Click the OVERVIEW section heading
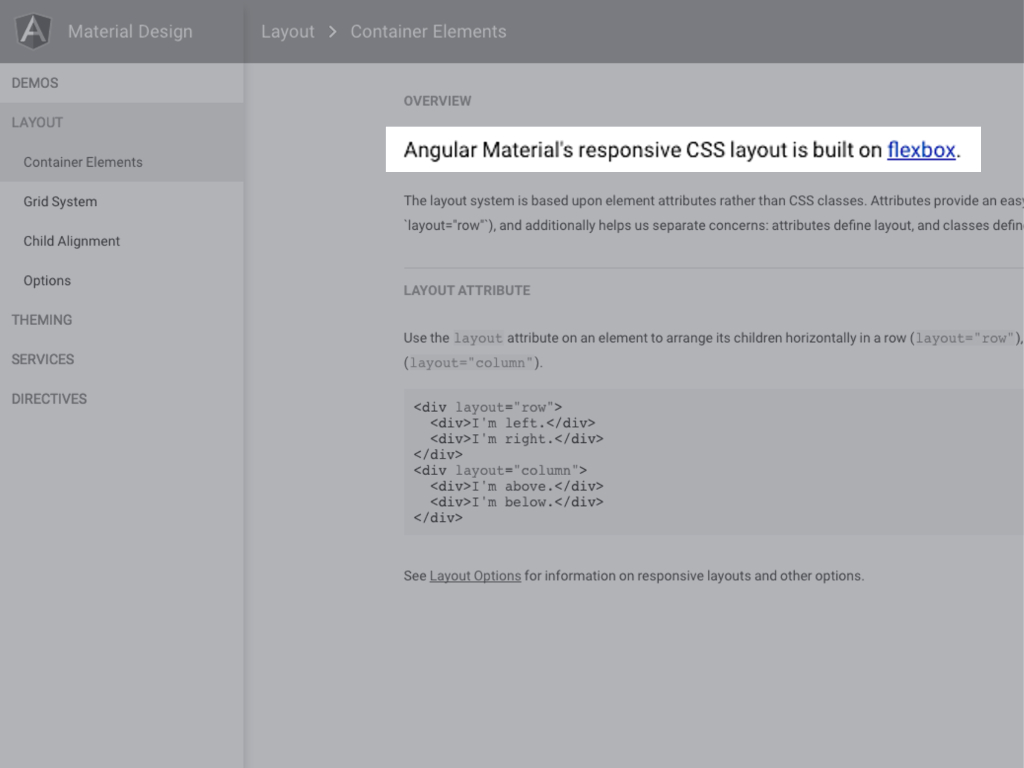The width and height of the screenshot is (1024, 768). click(x=437, y=101)
